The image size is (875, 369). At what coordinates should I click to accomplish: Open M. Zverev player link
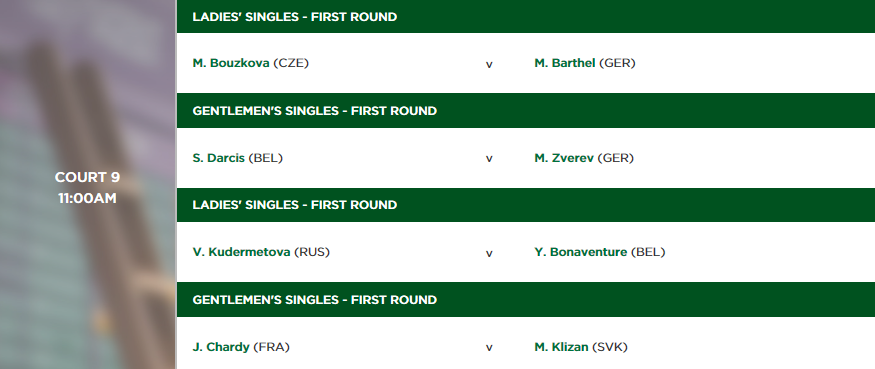564,158
